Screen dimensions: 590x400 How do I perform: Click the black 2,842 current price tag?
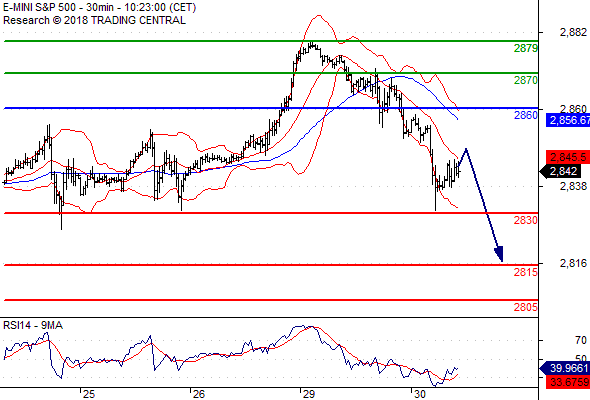coord(561,171)
